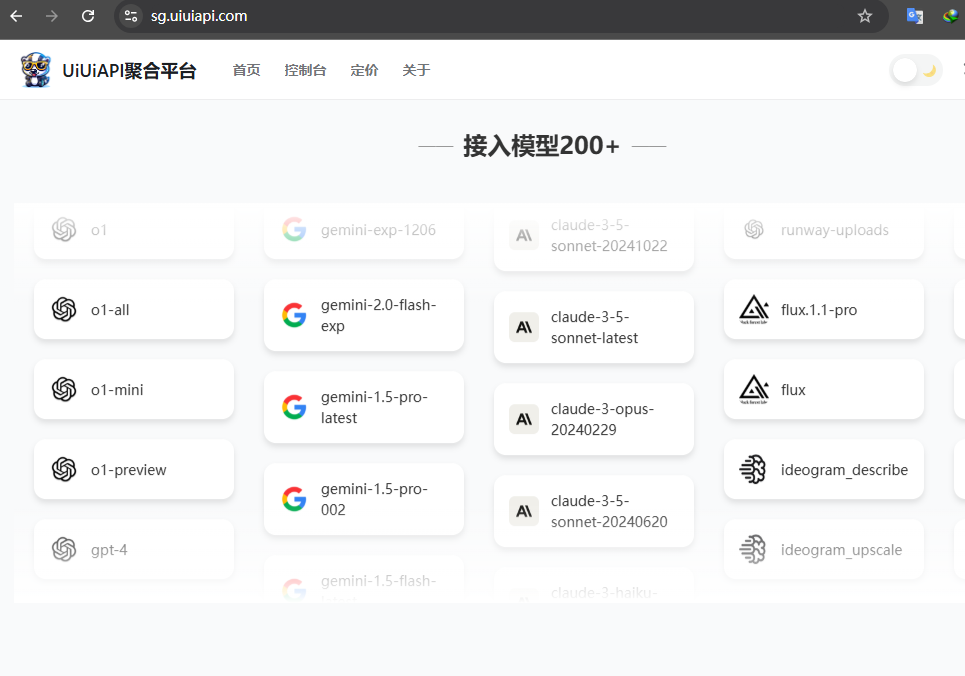Image resolution: width=965 pixels, height=676 pixels.
Task: Click the UiUiAPI mascot logo
Action: pyautogui.click(x=36, y=70)
